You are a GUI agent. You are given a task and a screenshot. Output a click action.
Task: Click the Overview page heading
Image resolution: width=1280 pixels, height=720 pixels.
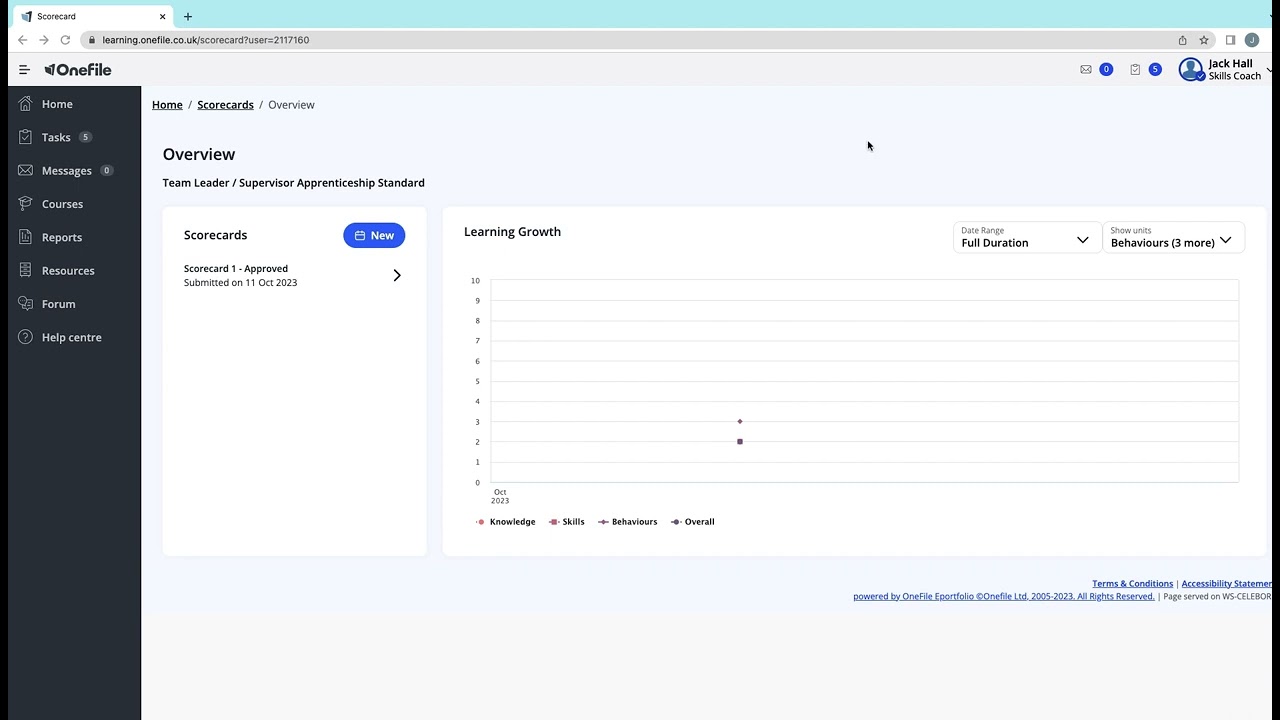tap(199, 154)
